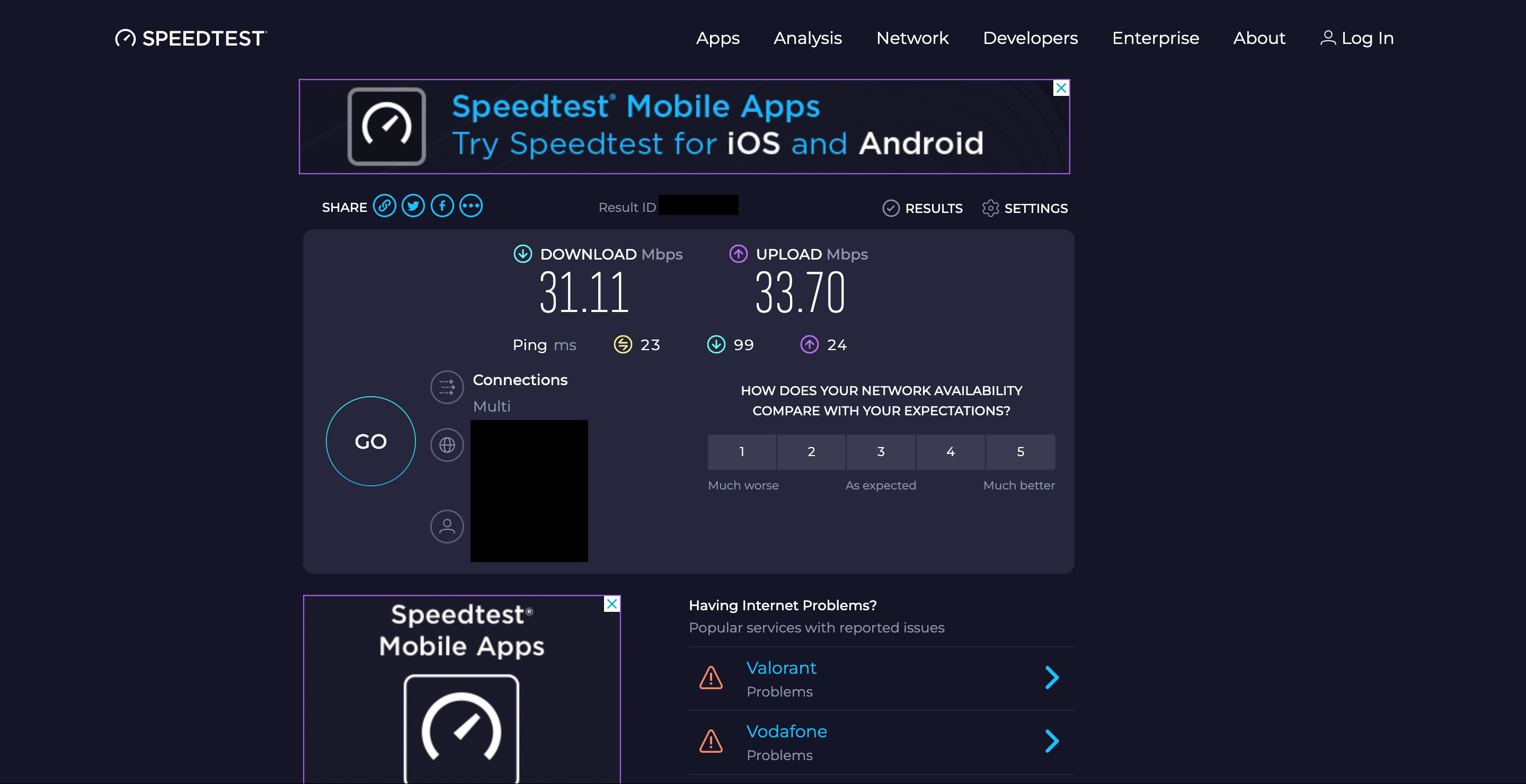This screenshot has width=1526, height=784.
Task: Click Log In link
Action: pyautogui.click(x=1357, y=39)
